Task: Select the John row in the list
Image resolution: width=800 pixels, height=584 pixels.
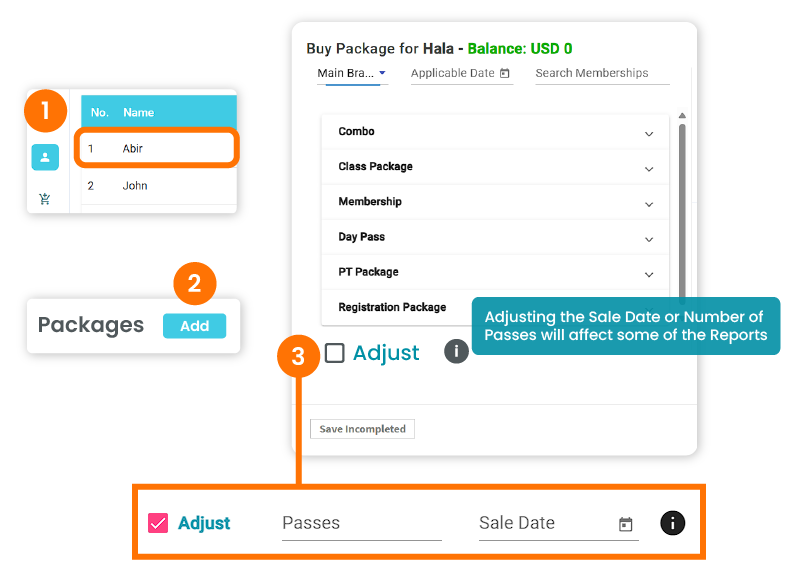Action: (156, 186)
